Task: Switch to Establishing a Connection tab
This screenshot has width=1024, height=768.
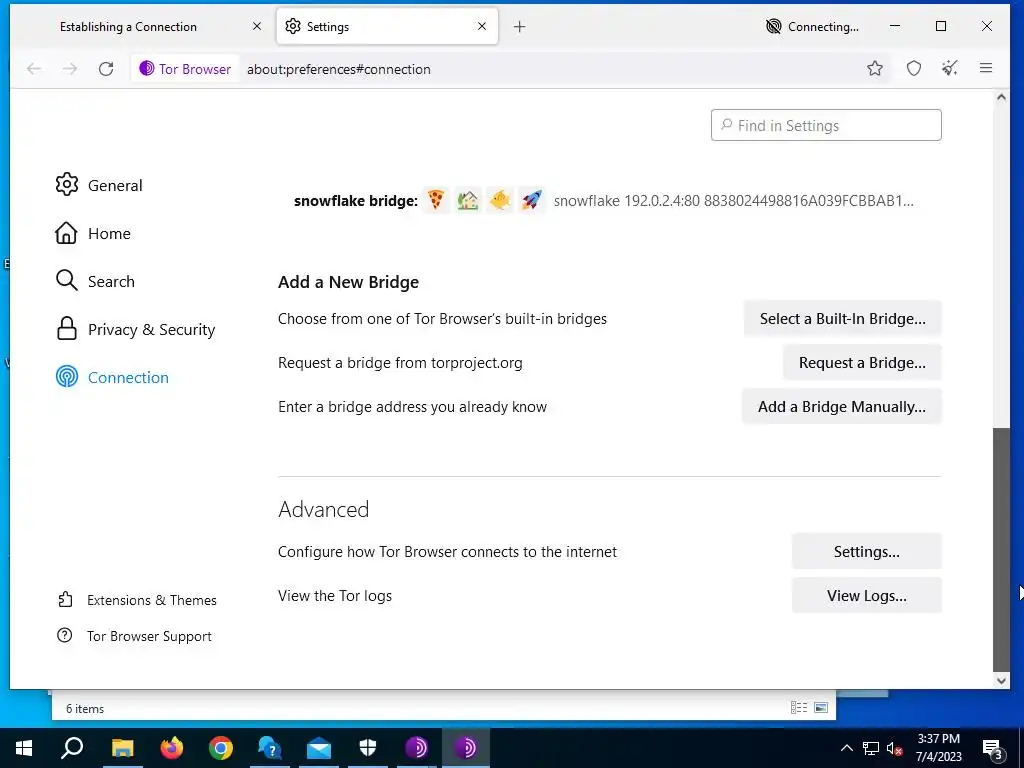Action: 142,26
